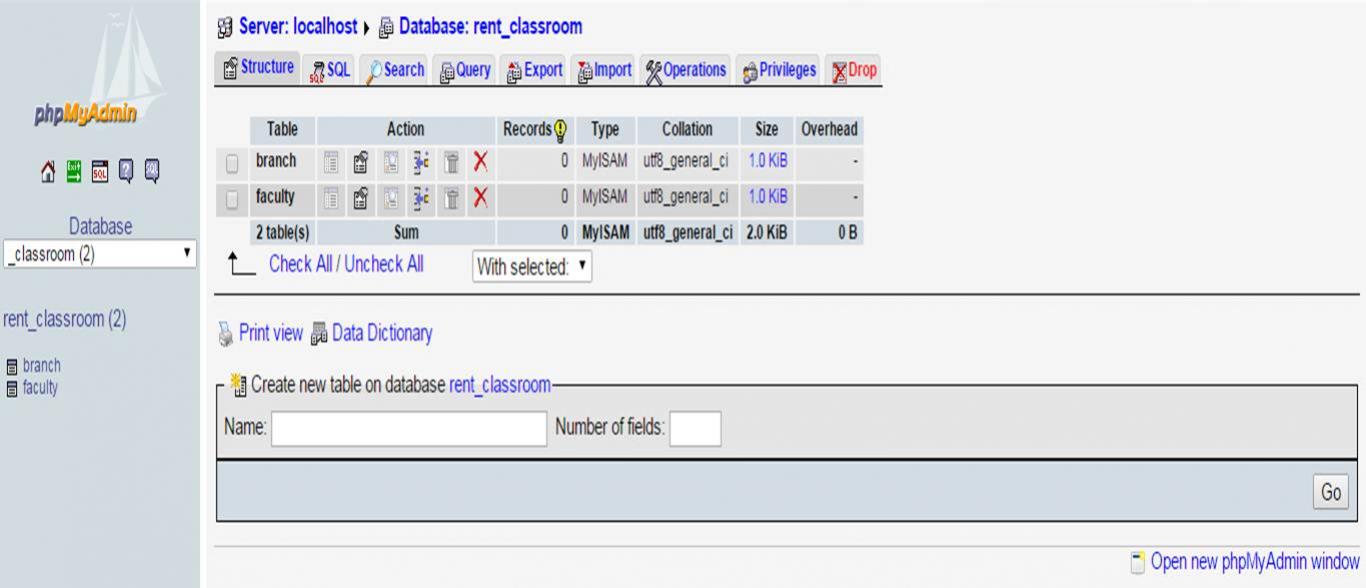This screenshot has height=588, width=1366.
Task: Select the Drop tab
Action: (x=855, y=70)
